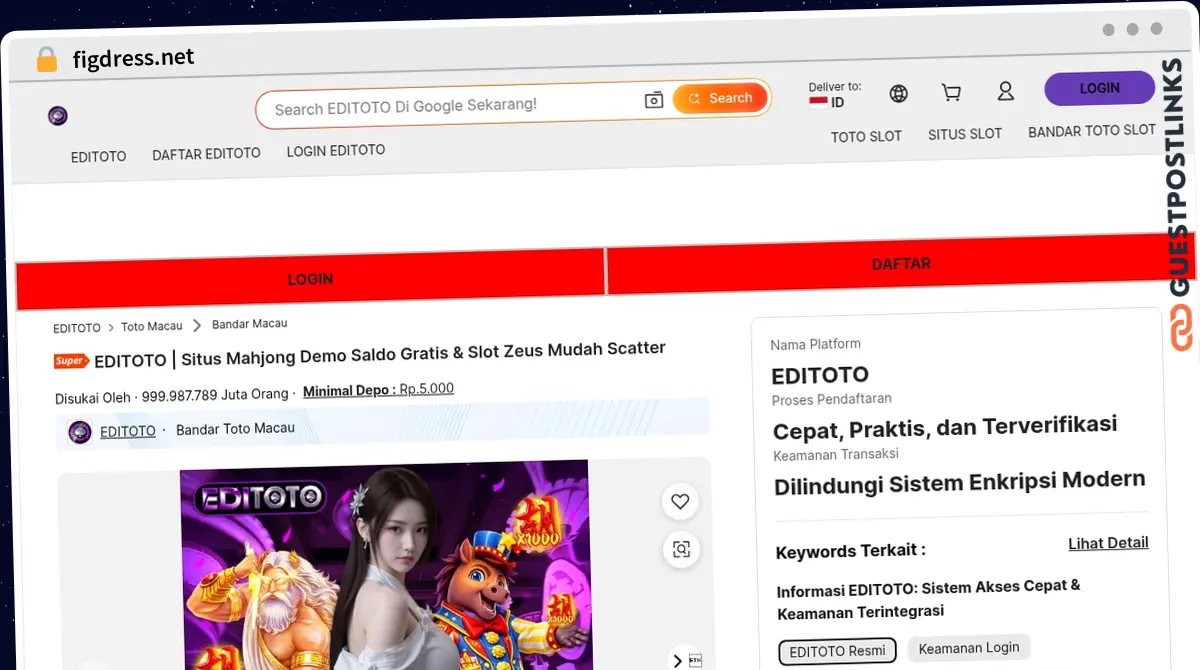The image size is (1200, 670).
Task: Click the purple LOGIN button
Action: [x=1099, y=88]
